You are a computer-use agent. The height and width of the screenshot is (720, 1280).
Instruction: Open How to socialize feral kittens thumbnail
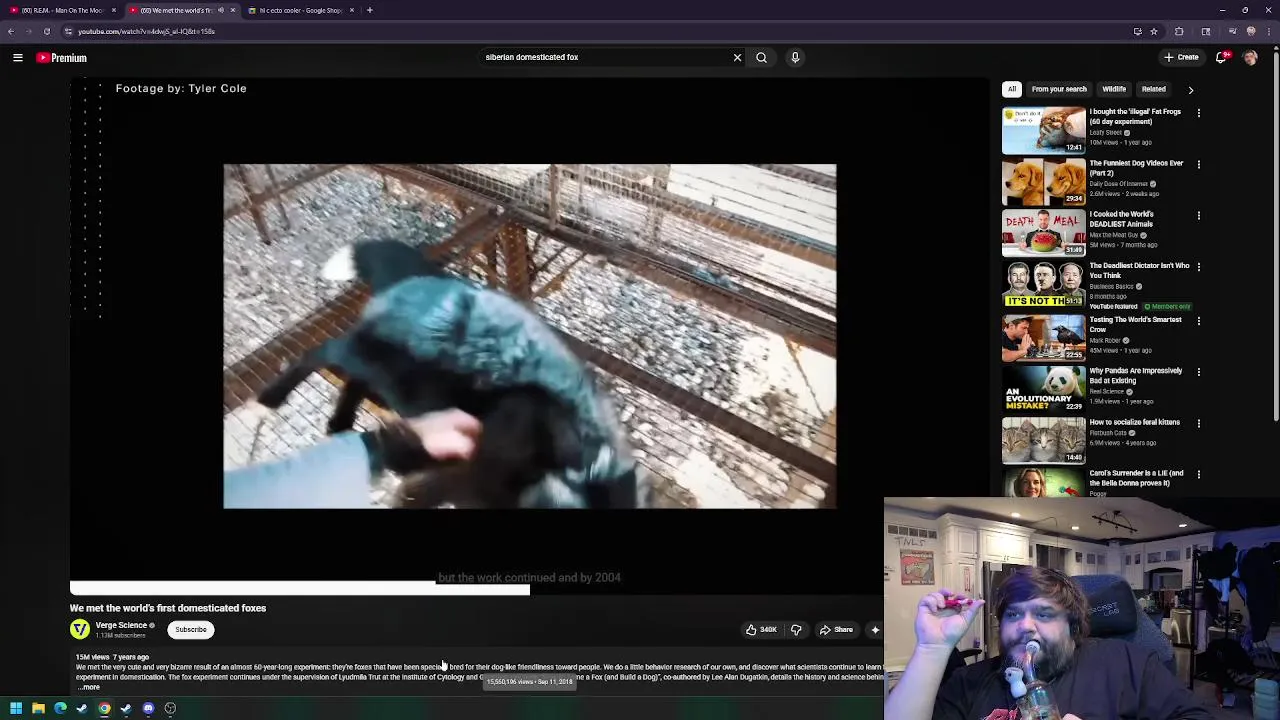point(1043,440)
